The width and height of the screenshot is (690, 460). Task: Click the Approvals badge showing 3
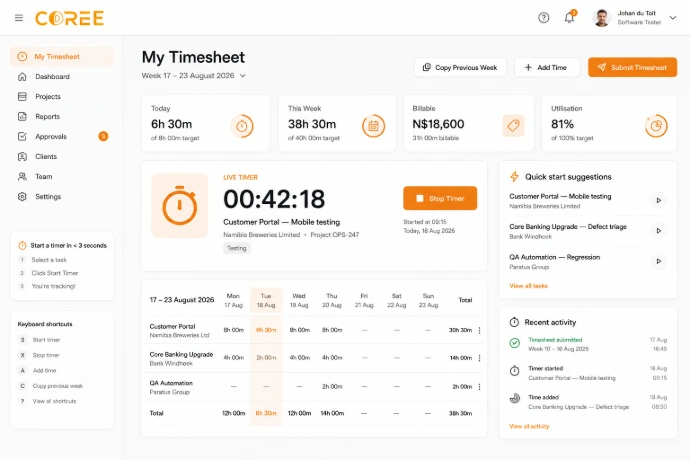103,136
